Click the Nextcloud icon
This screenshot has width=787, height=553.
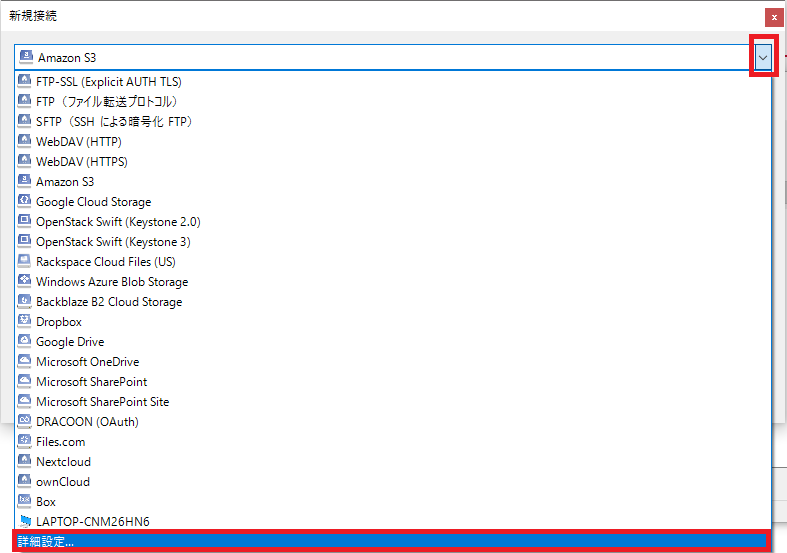pyautogui.click(x=24, y=461)
